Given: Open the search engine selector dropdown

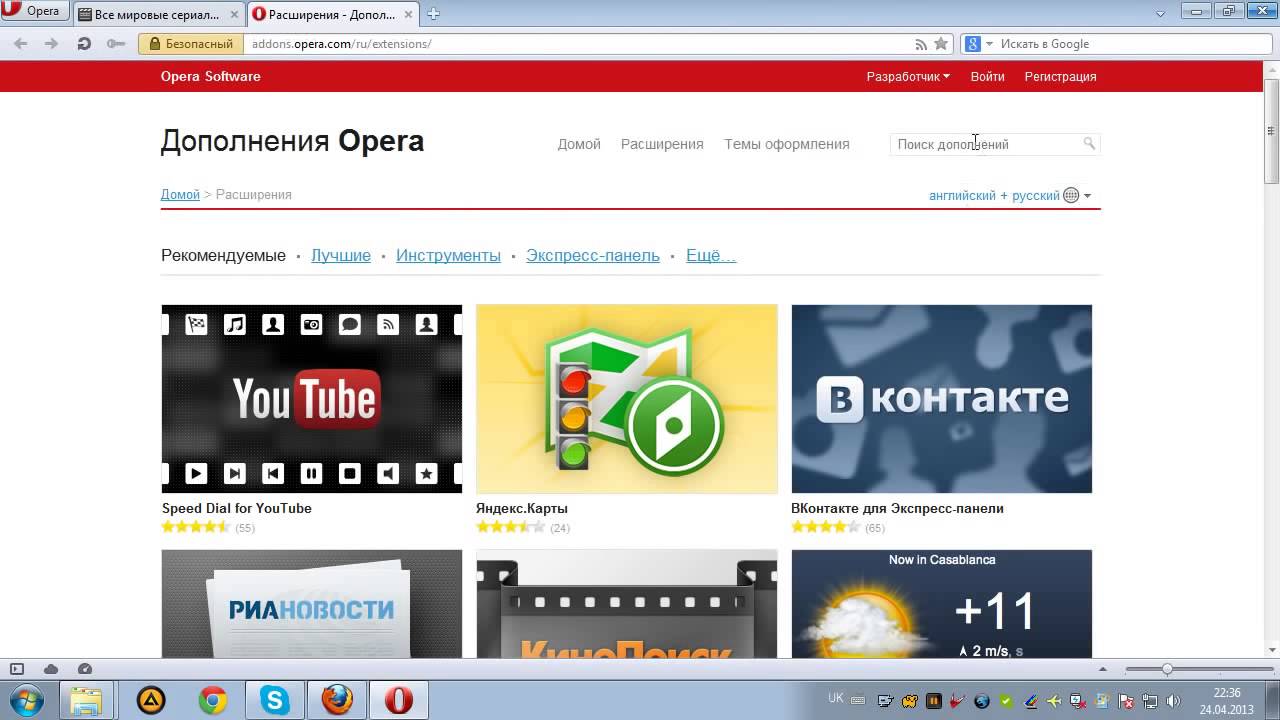Looking at the screenshot, I should [978, 44].
